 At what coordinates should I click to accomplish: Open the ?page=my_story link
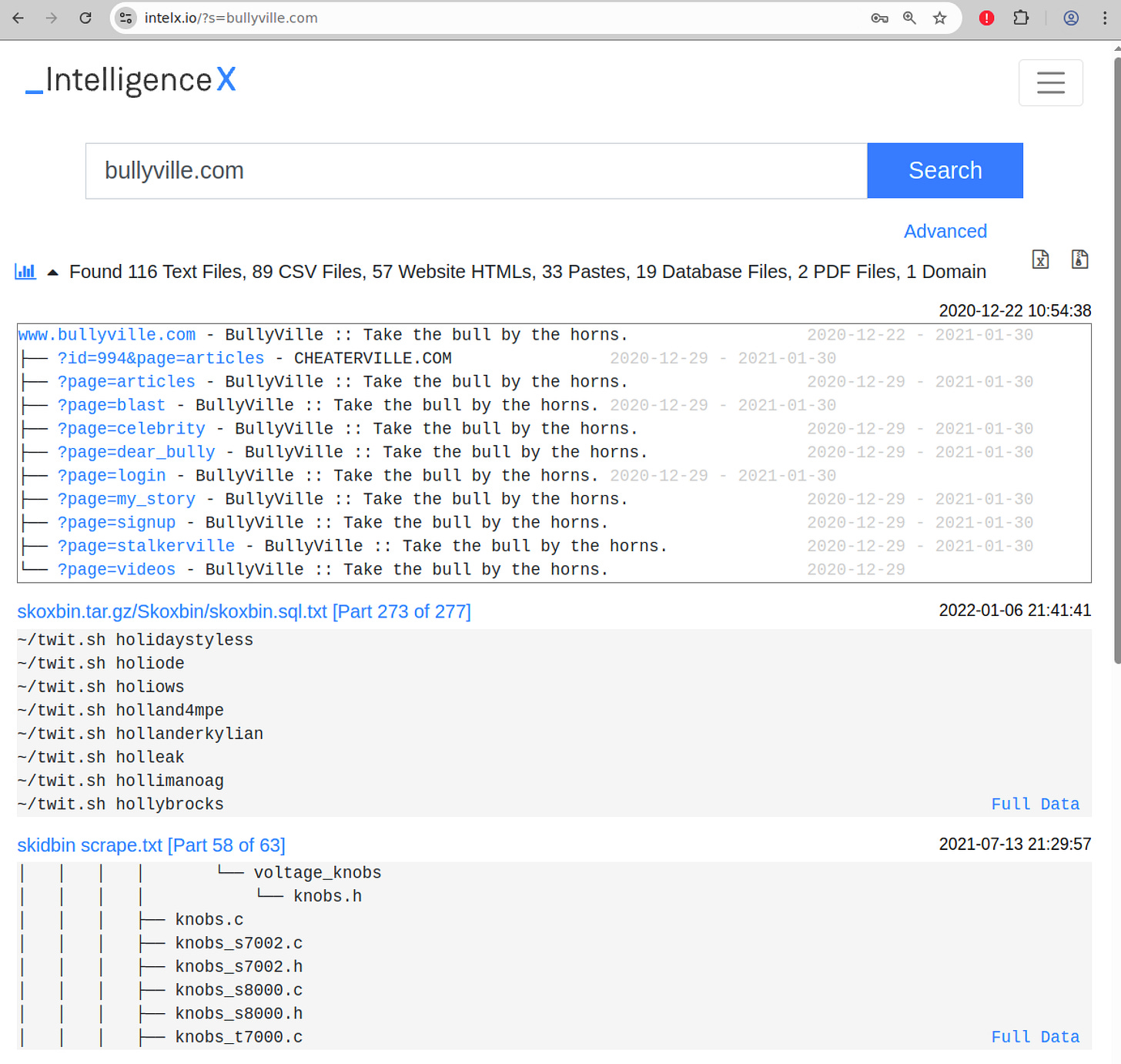coord(126,499)
